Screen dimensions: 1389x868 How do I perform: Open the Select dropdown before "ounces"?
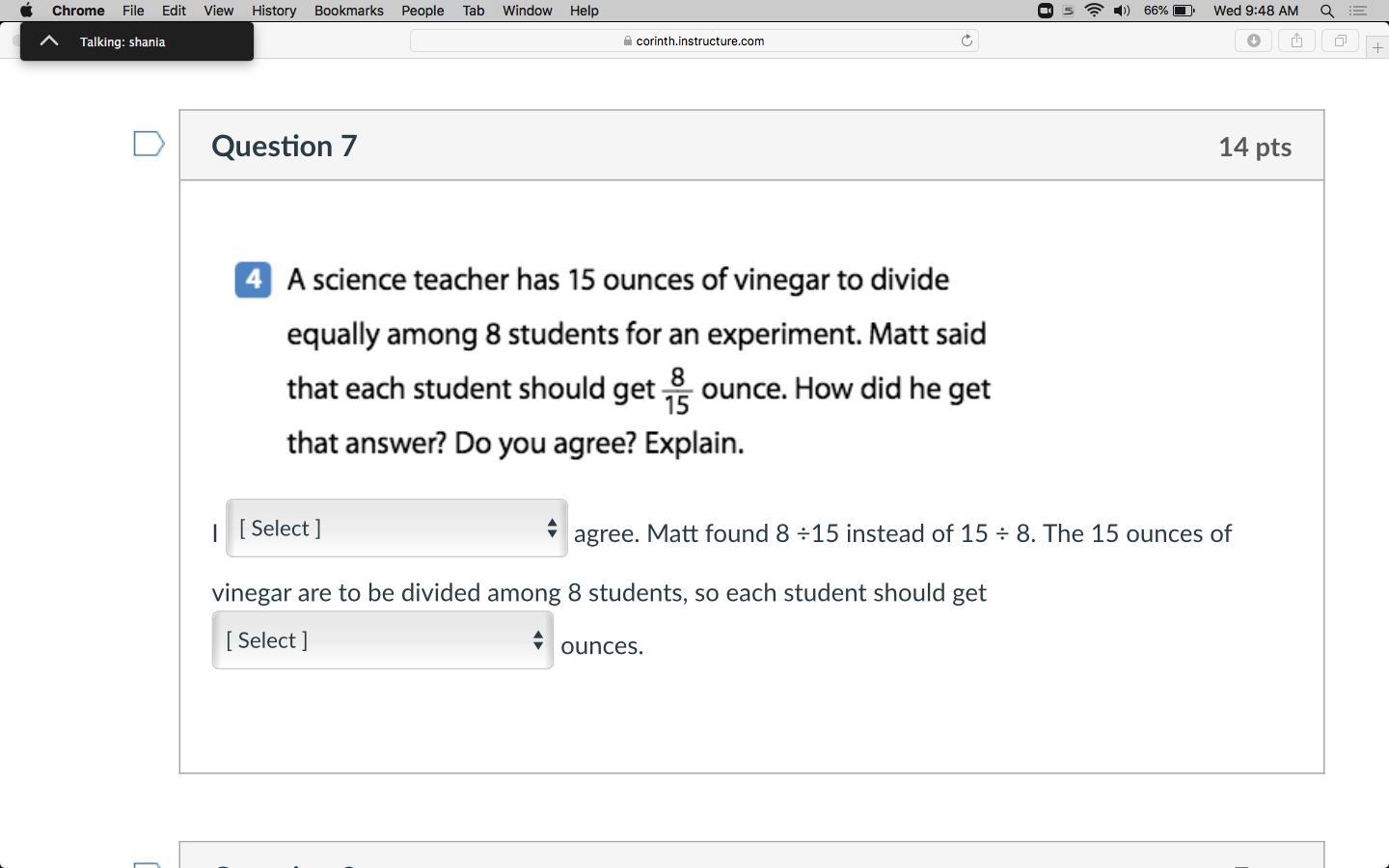pyautogui.click(x=383, y=640)
